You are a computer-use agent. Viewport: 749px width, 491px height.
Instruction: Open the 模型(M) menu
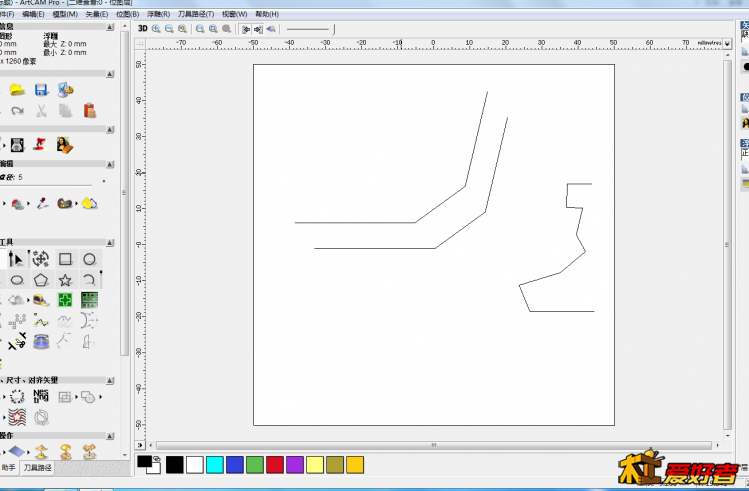[x=65, y=14]
